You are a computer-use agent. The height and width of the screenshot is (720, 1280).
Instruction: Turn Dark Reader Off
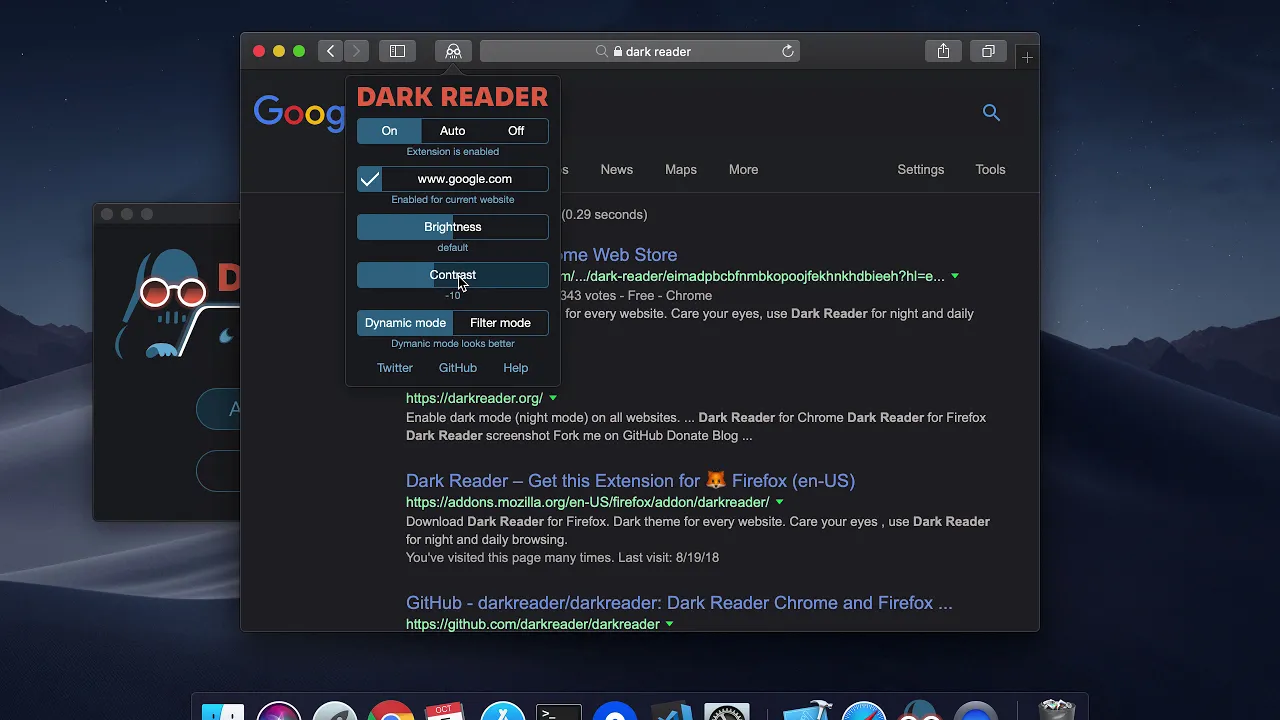(x=516, y=131)
